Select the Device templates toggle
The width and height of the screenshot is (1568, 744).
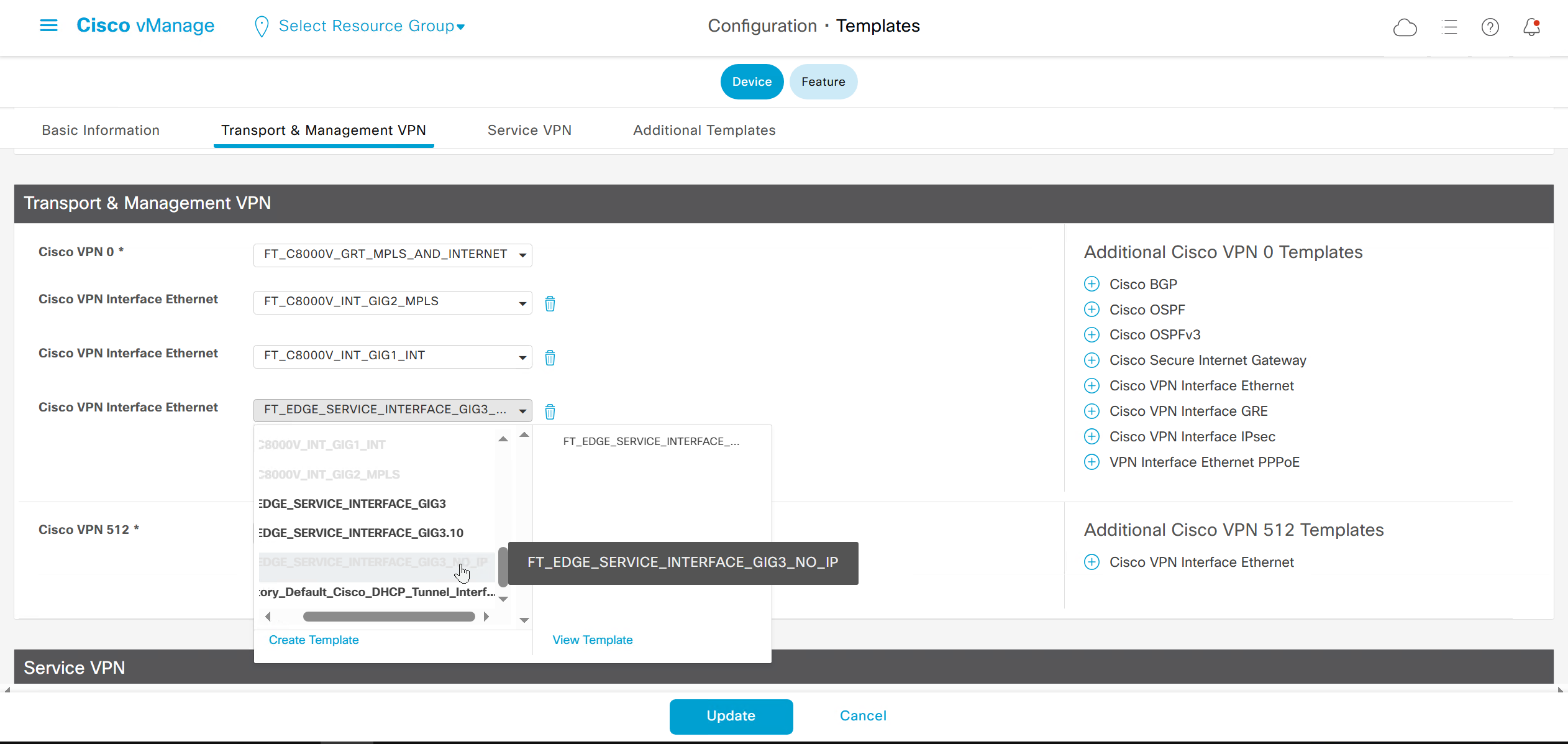[752, 81]
